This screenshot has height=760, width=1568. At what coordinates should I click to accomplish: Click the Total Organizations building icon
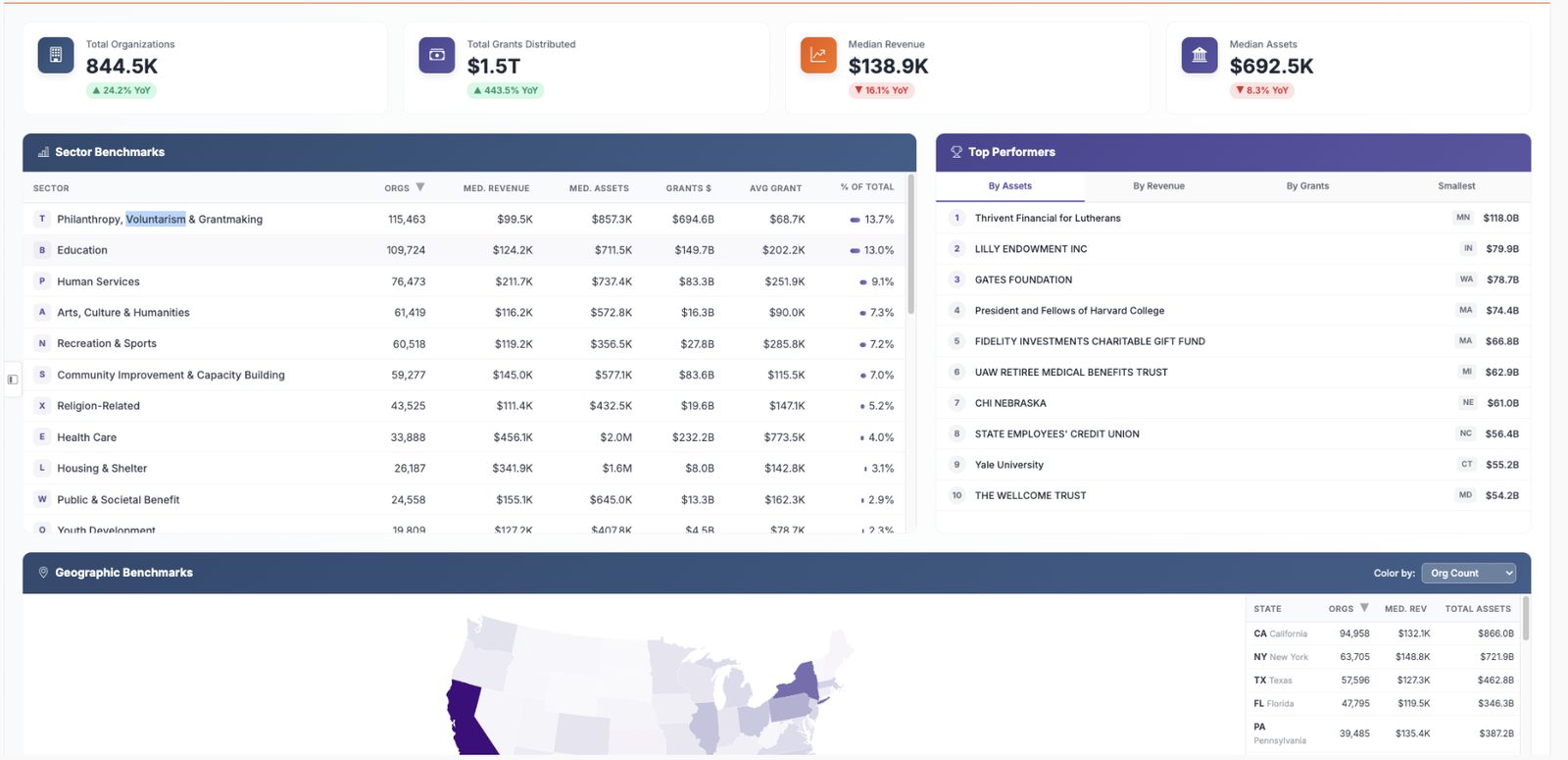(56, 55)
